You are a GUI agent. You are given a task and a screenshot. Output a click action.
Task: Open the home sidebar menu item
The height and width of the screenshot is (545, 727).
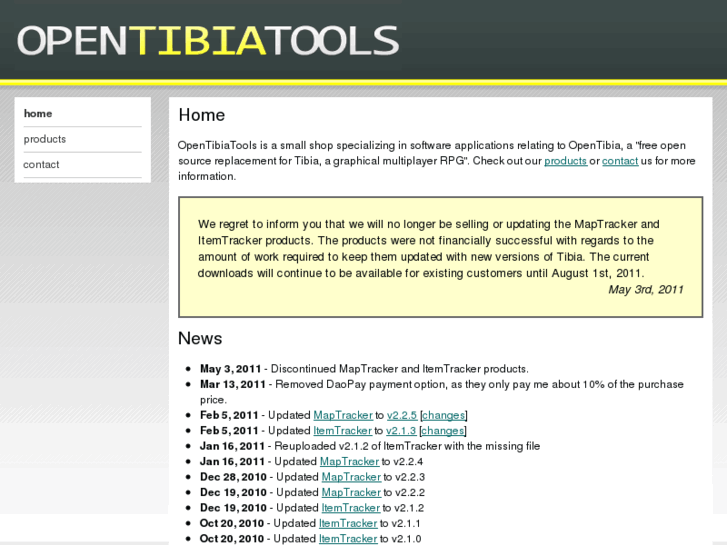(38, 114)
